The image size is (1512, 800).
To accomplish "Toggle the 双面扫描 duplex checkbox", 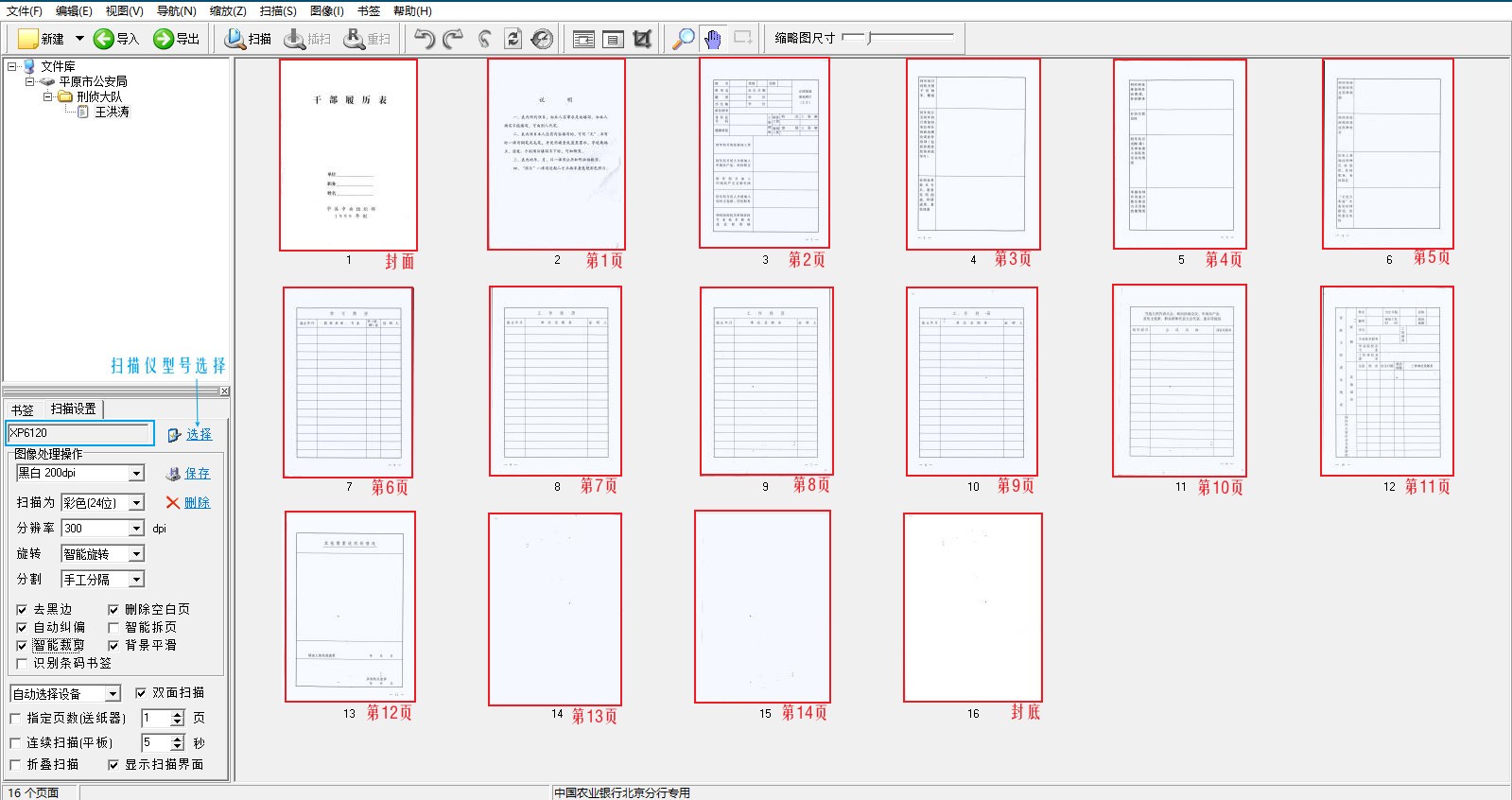I will (x=141, y=693).
